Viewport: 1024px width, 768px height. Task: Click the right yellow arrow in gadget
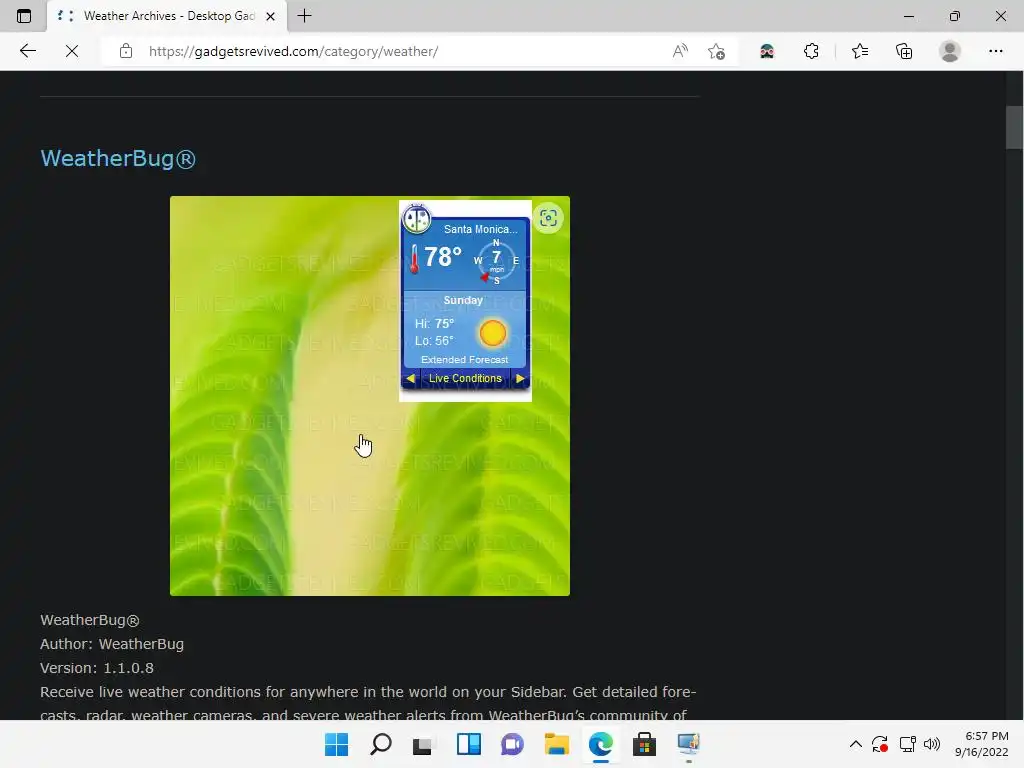coord(520,378)
